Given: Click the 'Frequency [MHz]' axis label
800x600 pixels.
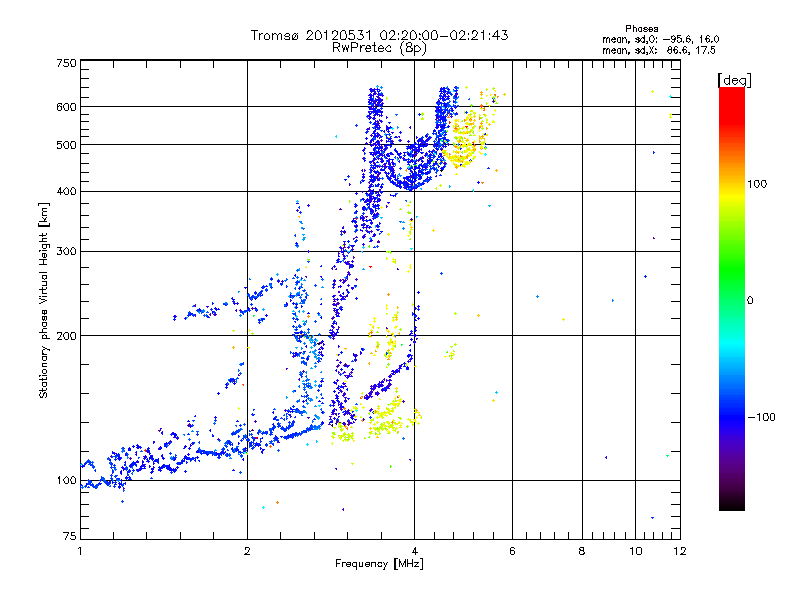Looking at the screenshot, I should 379,564.
